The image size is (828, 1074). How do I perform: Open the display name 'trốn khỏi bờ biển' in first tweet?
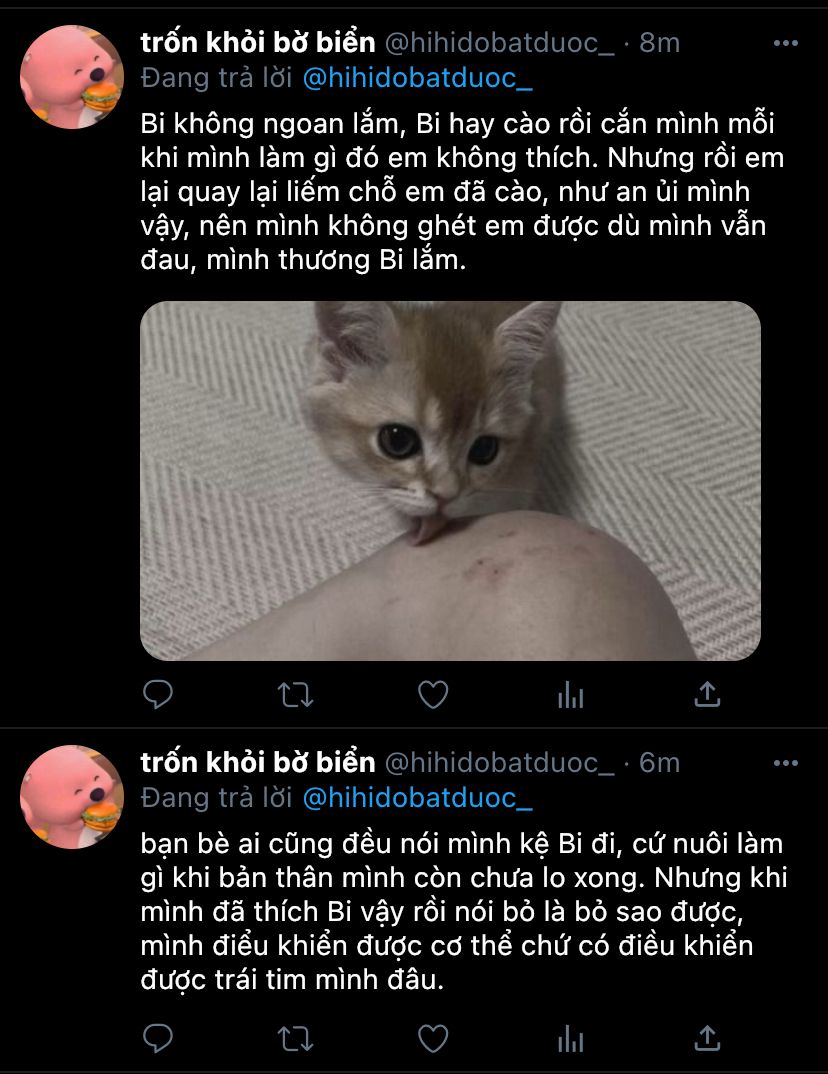pos(258,42)
